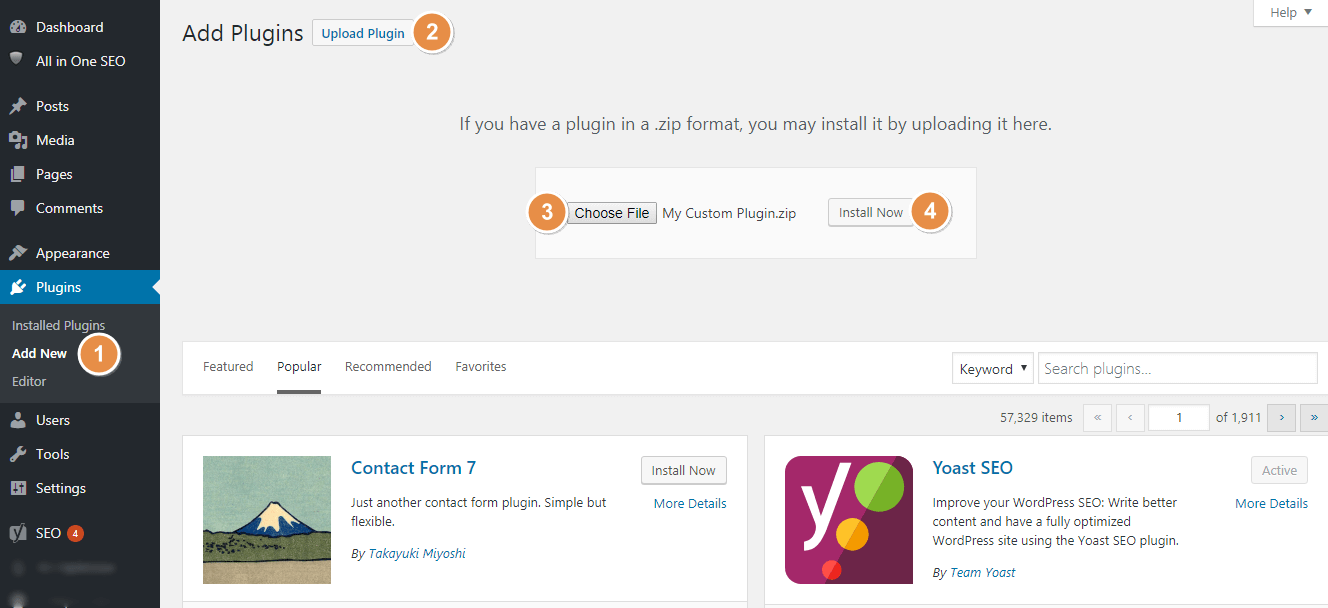Image resolution: width=1328 pixels, height=608 pixels.
Task: Click the Comments speech bubble icon
Action: pos(17,208)
